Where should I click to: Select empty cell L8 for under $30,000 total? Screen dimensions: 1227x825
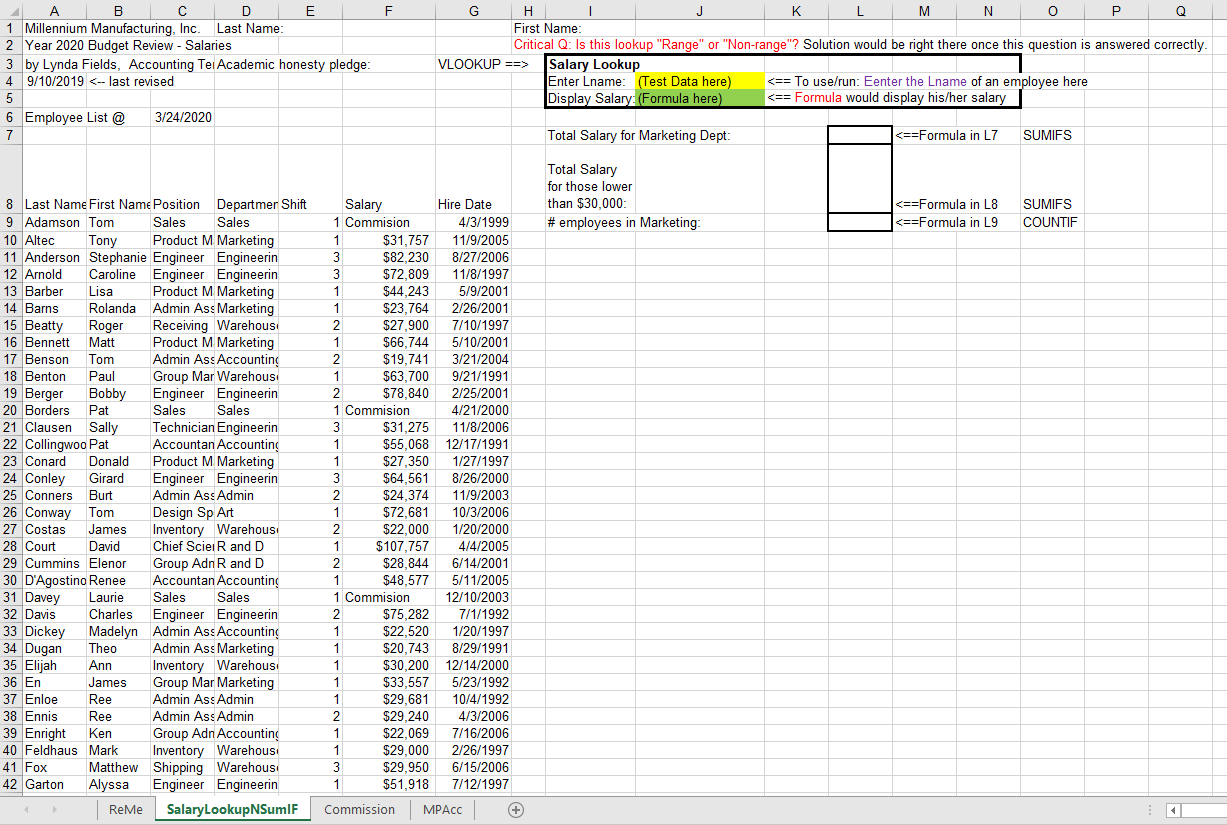(860, 178)
